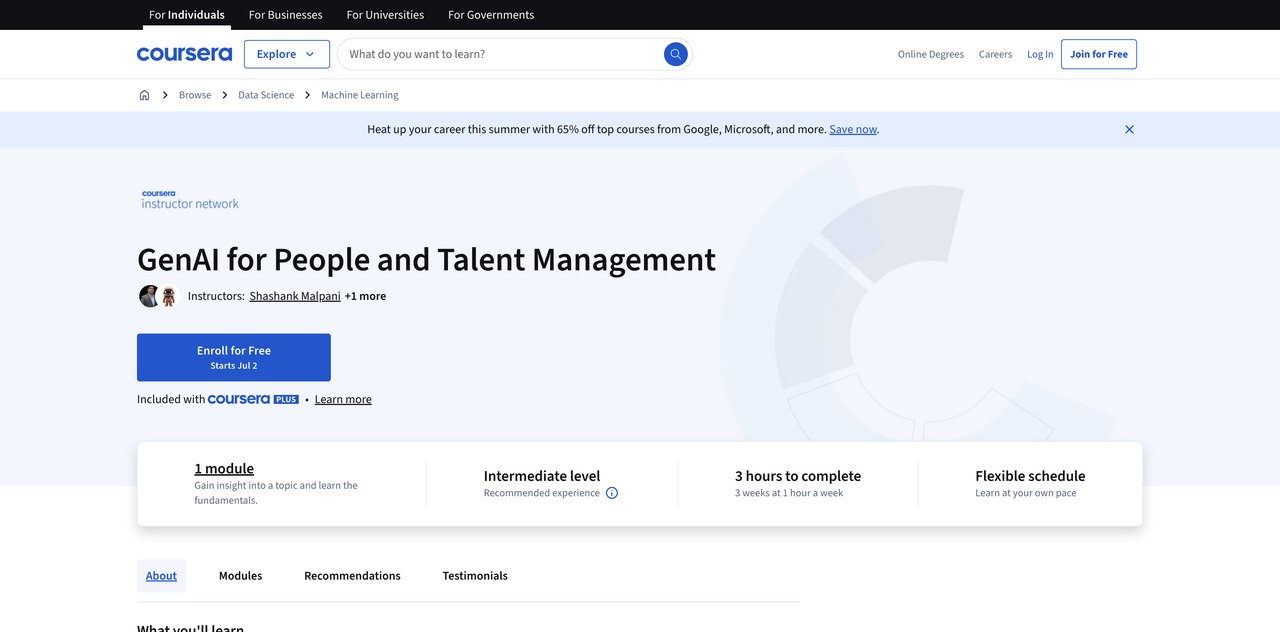Click the Coursera Plus badge
Viewport: 1280px width, 632px height.
(253, 399)
